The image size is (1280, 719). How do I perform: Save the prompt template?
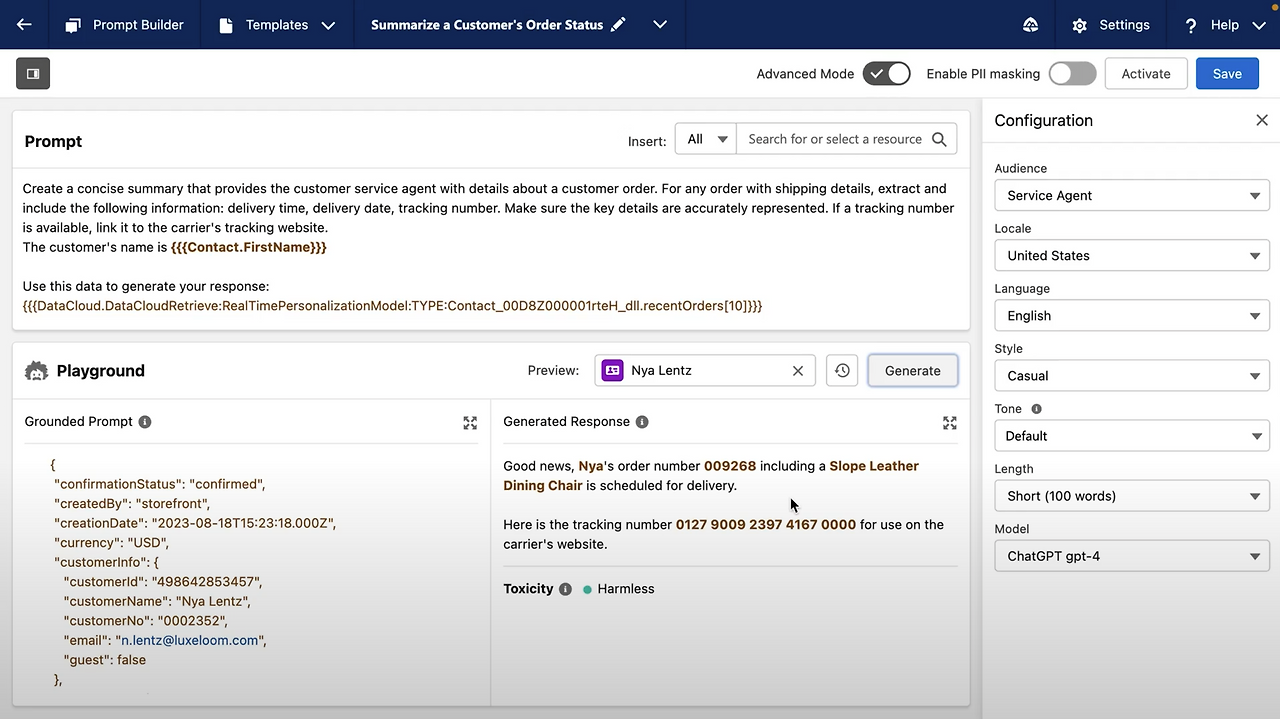1227,73
